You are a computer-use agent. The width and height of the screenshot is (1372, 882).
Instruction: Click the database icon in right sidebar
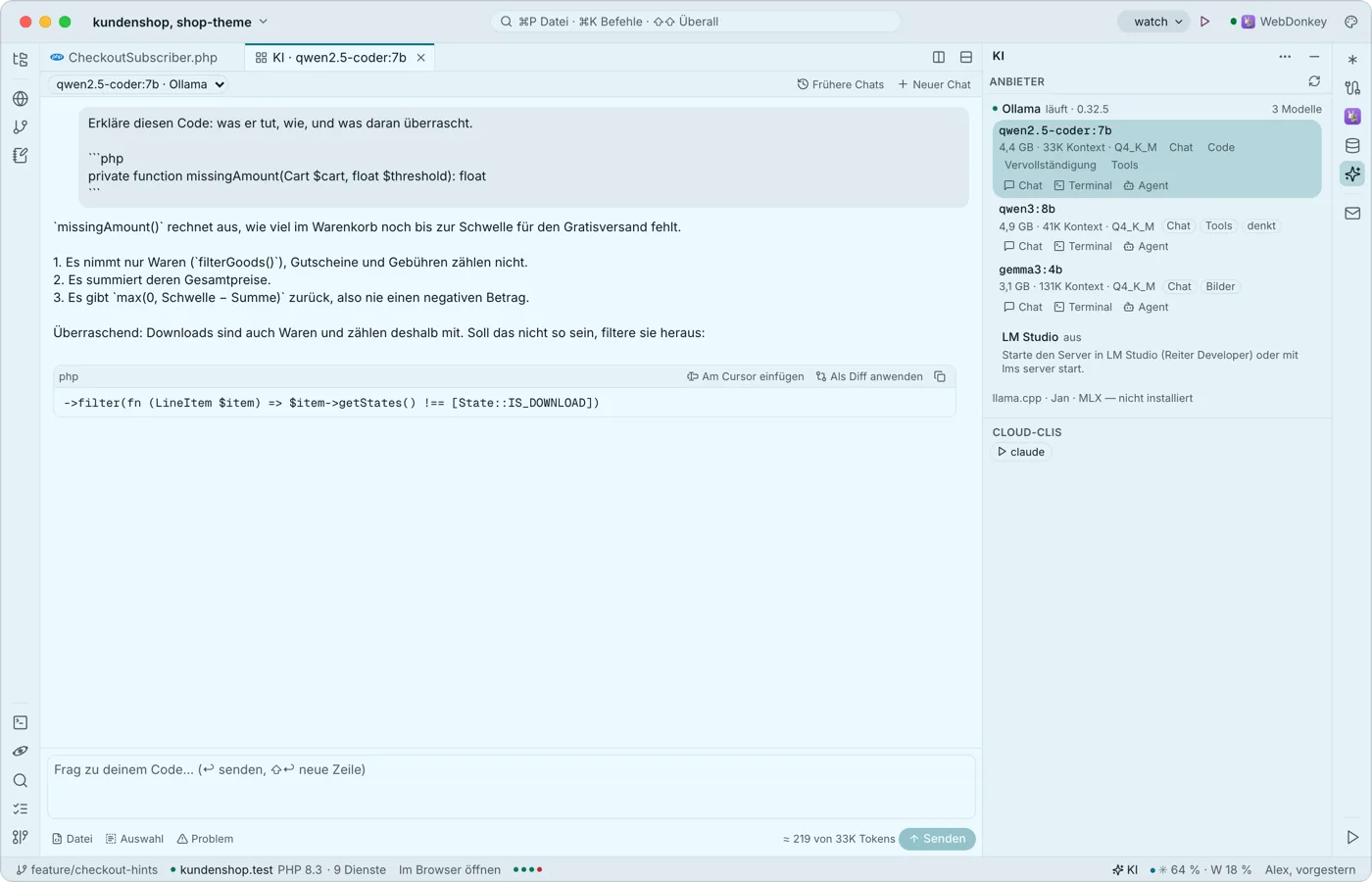click(x=1352, y=146)
